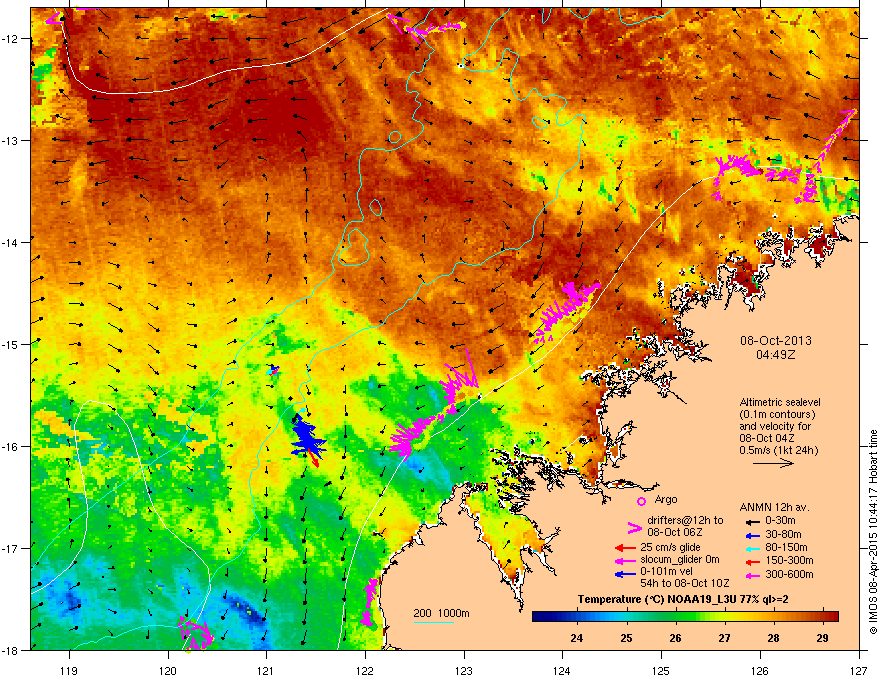Click the latitude axis label -14
Screen dimensions: 880x680
coord(10,242)
